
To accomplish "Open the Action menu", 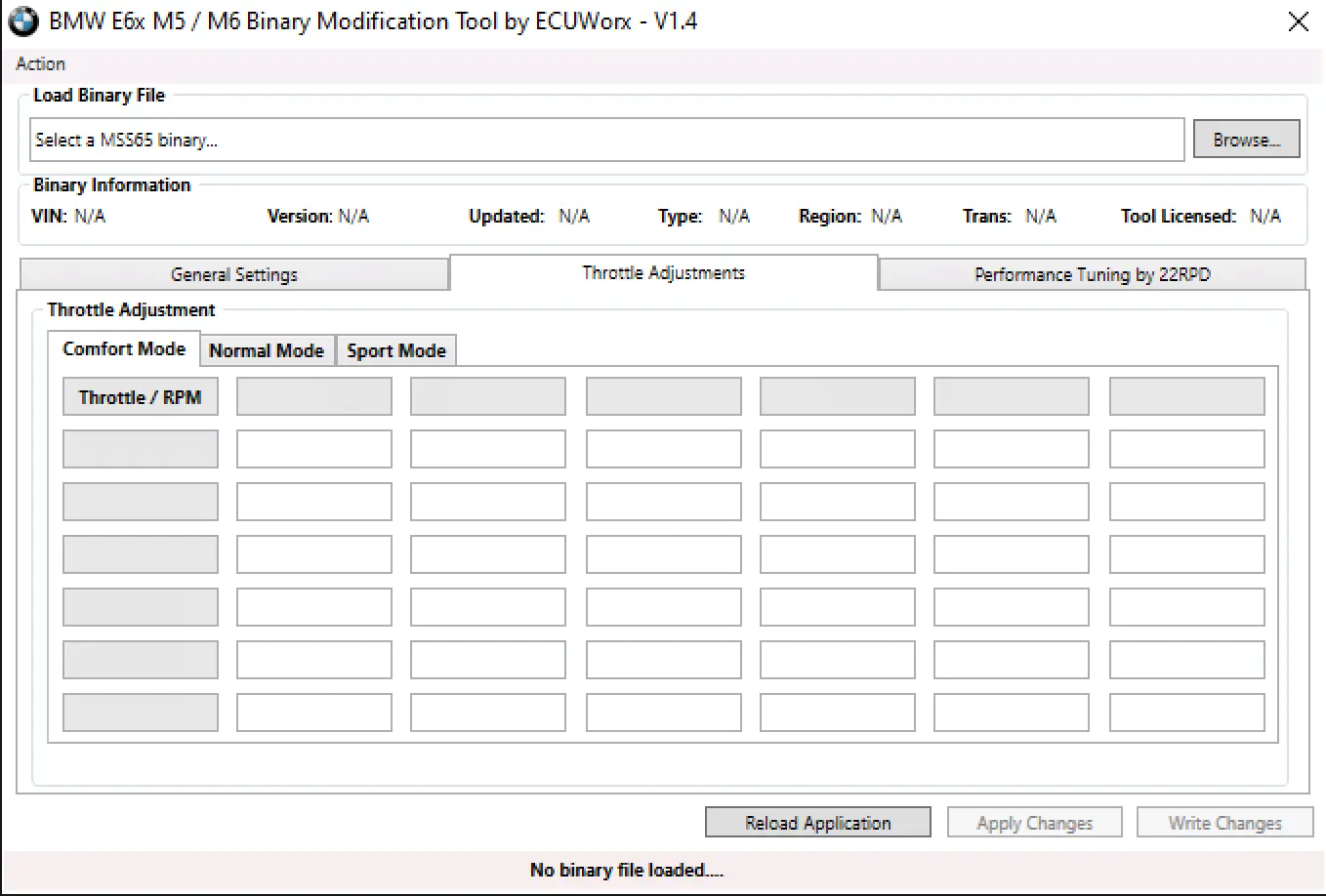I will pos(40,63).
